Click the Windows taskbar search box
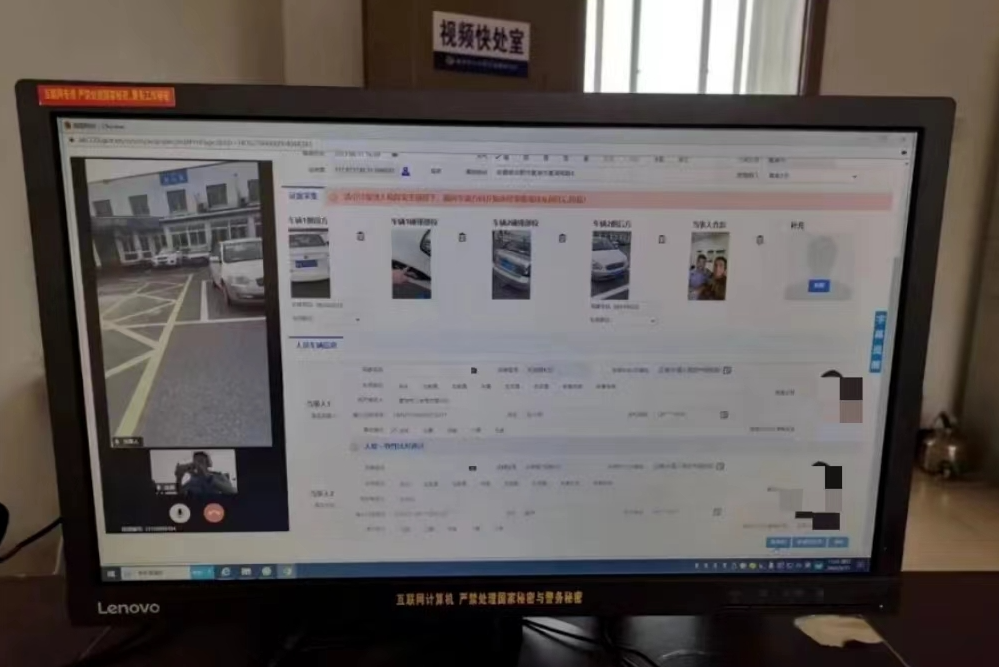Viewport: 999px width, 667px height. point(156,573)
